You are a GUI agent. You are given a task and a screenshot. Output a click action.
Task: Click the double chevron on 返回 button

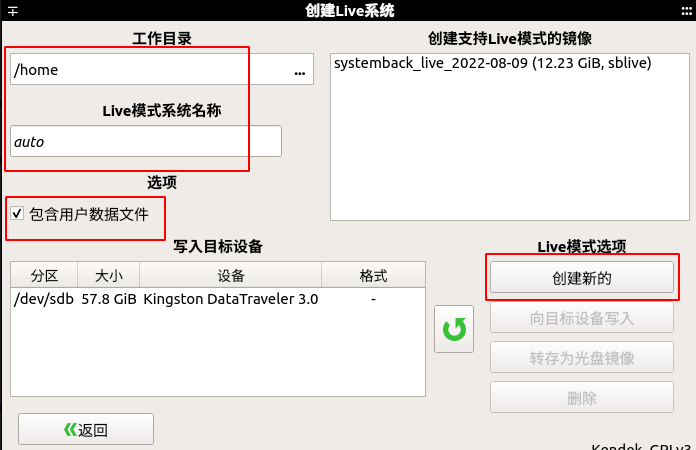pyautogui.click(x=70, y=430)
